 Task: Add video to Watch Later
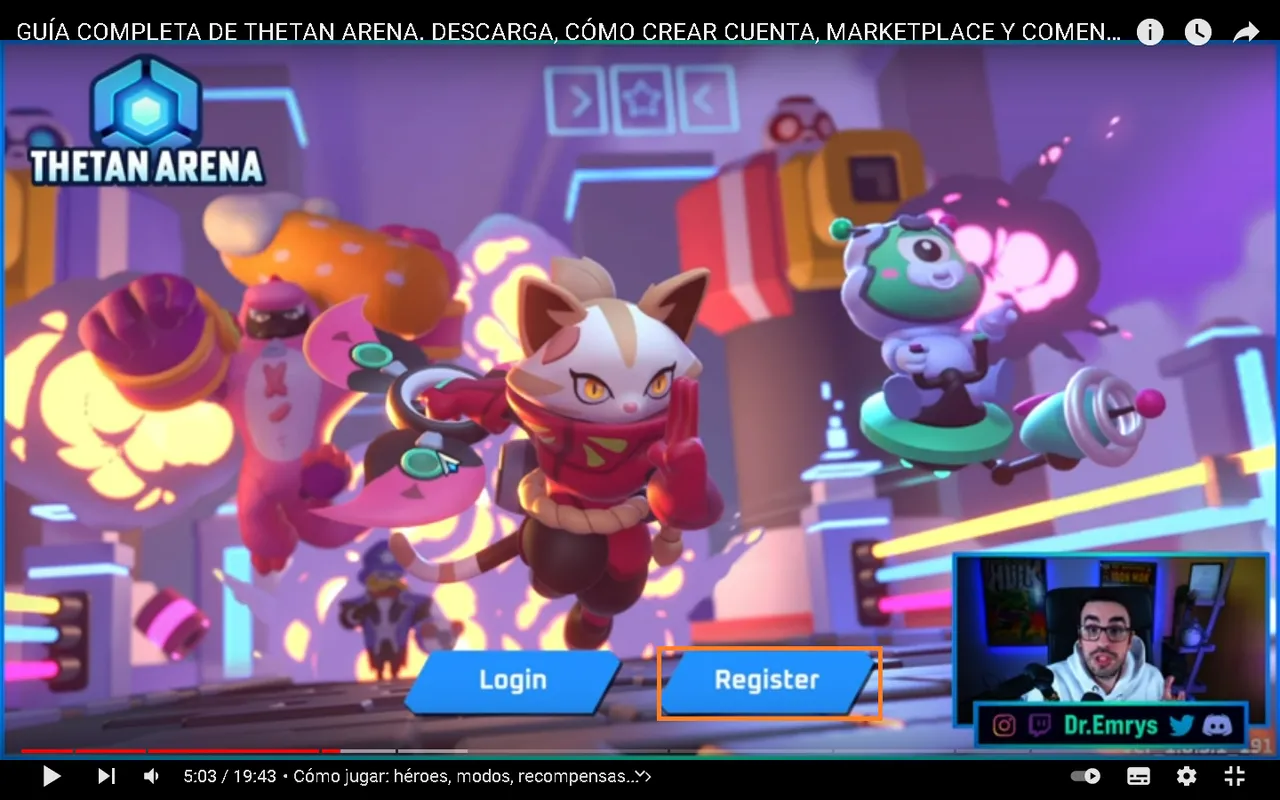point(1198,32)
